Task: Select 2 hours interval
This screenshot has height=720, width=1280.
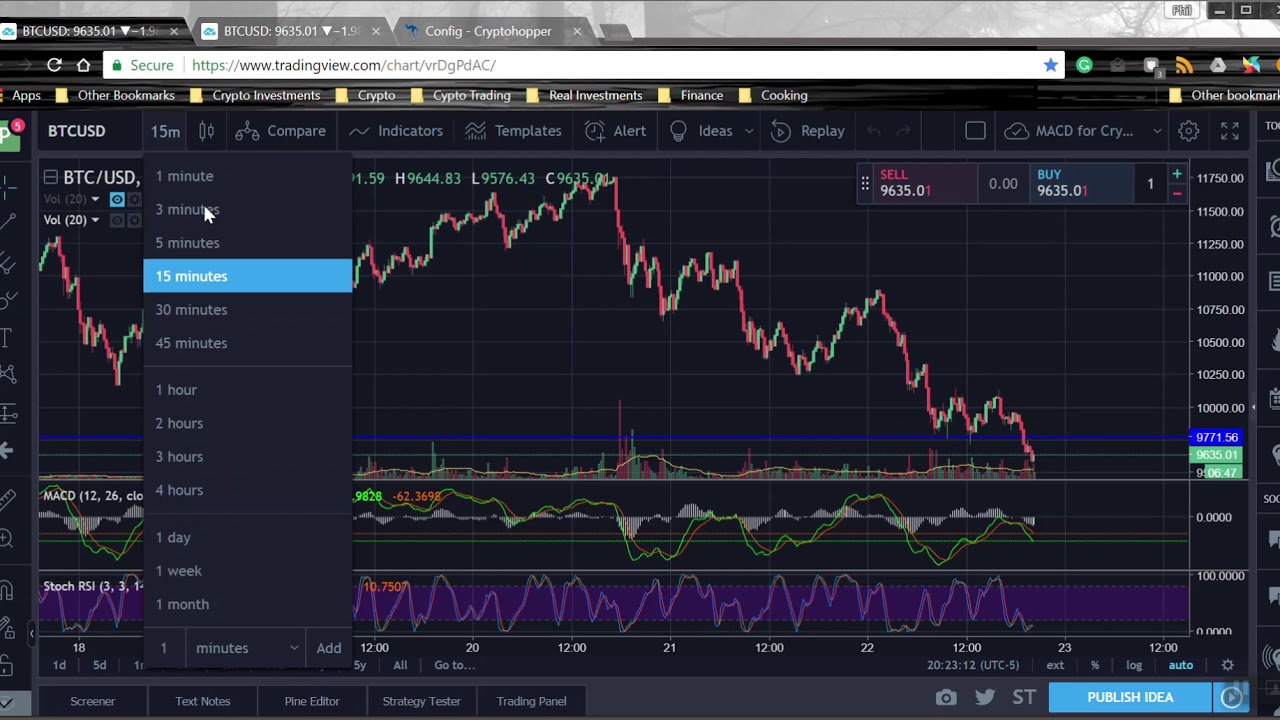Action: coord(248,423)
